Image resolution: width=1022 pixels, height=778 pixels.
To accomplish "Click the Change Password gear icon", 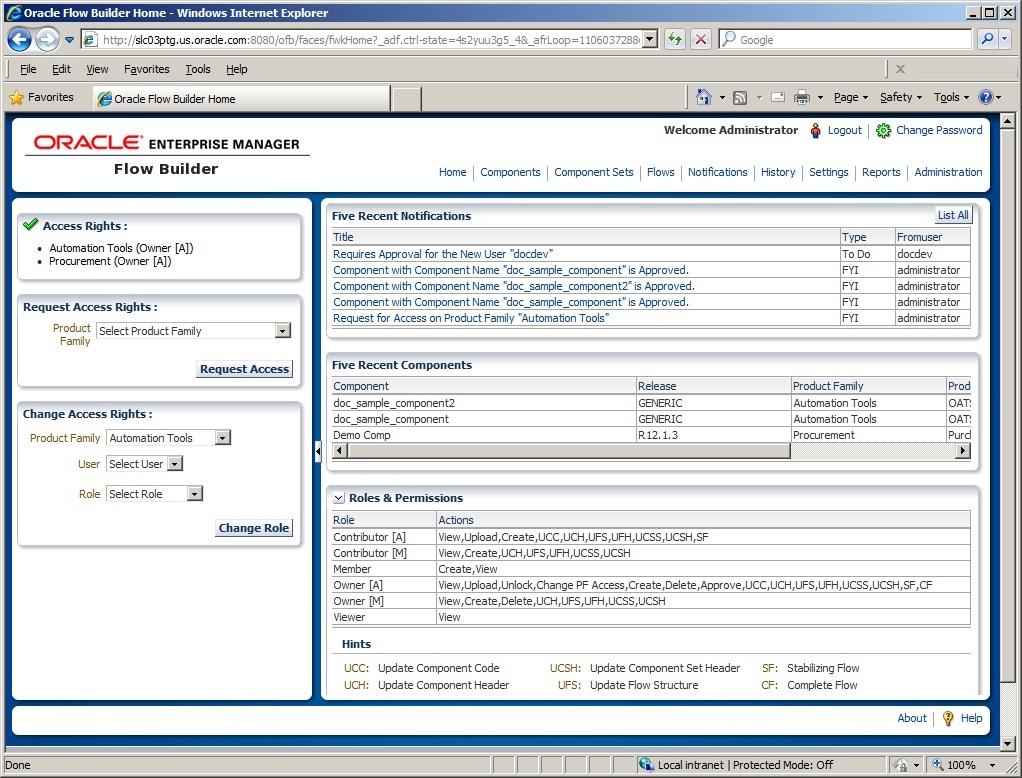I will [x=883, y=130].
